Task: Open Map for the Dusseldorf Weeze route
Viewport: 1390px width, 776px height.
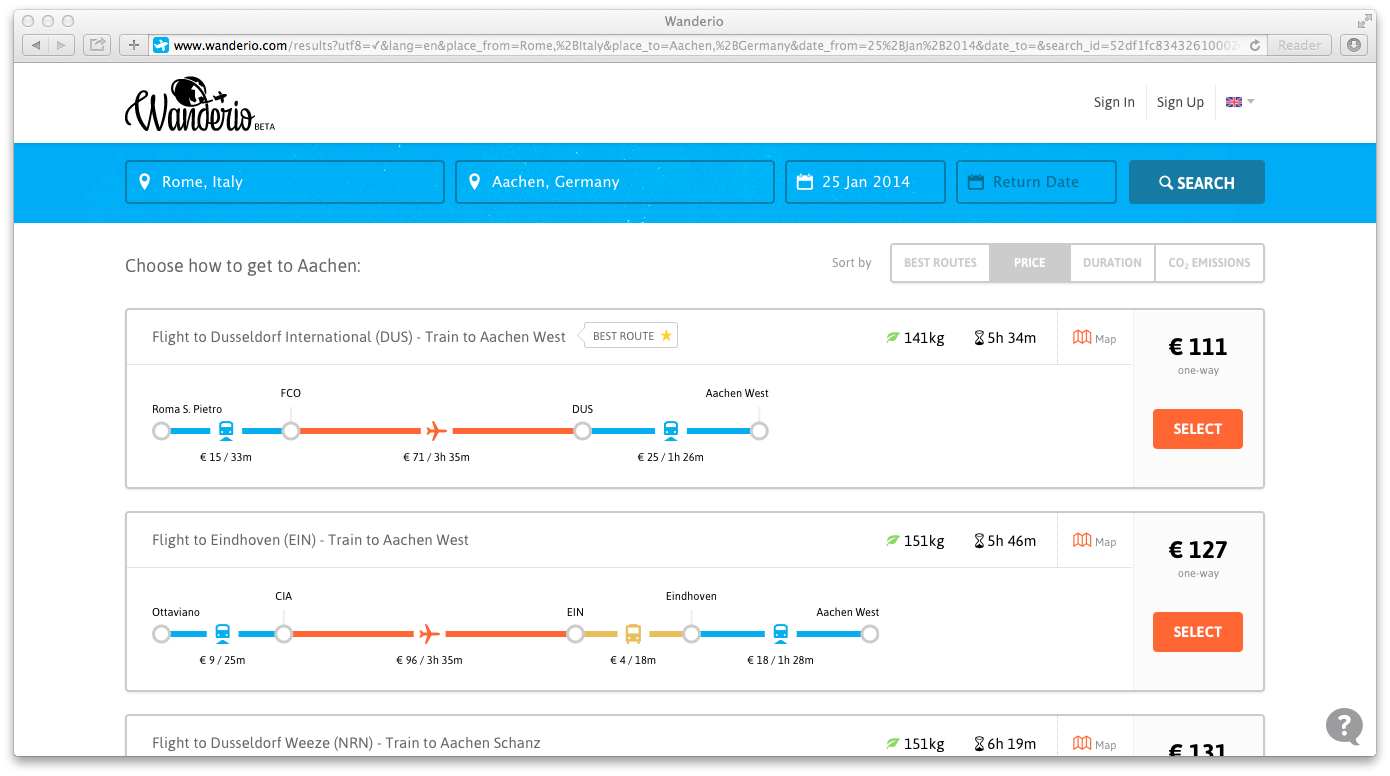Action: (x=1094, y=744)
